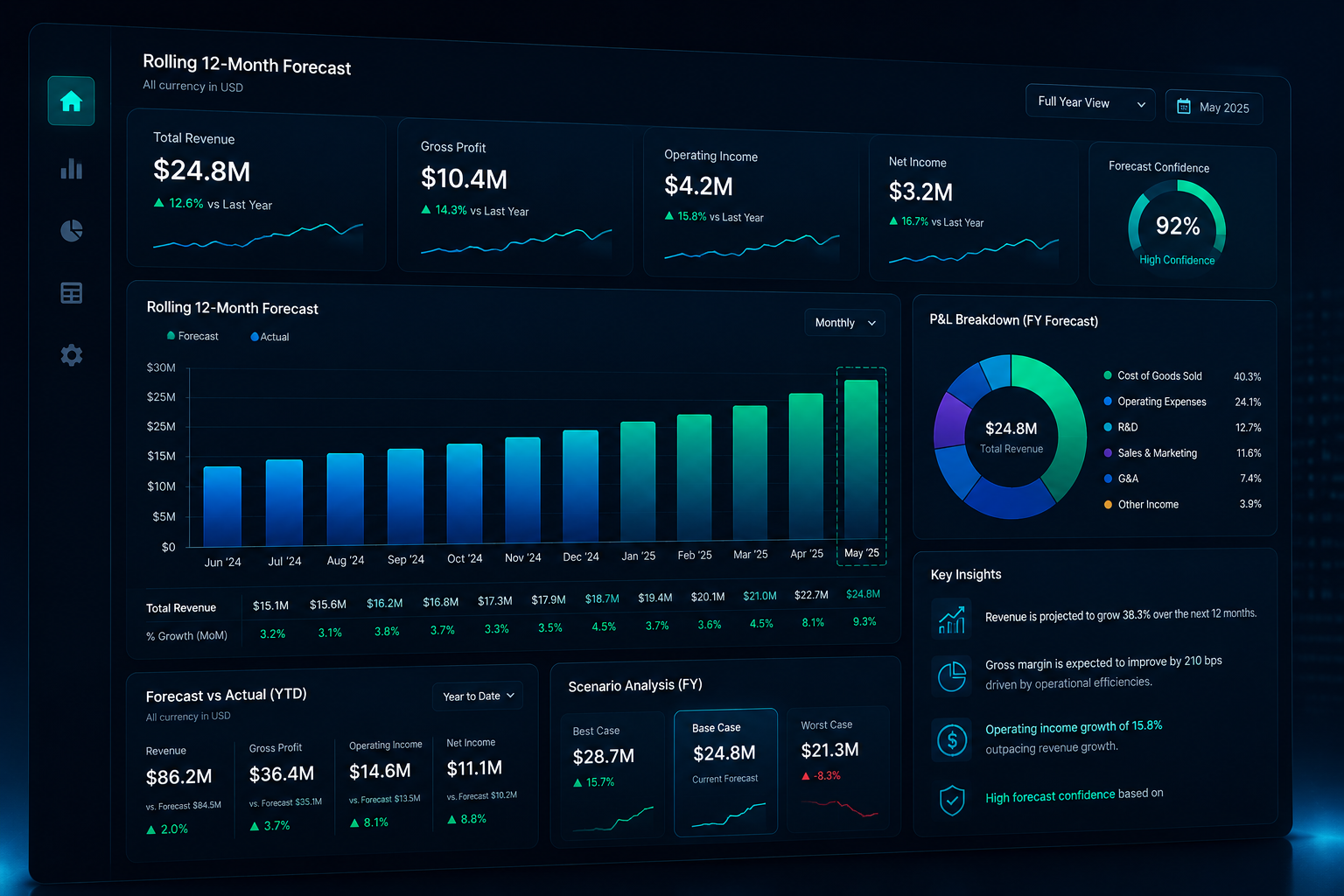Click the R&D legend color dot

(1108, 427)
